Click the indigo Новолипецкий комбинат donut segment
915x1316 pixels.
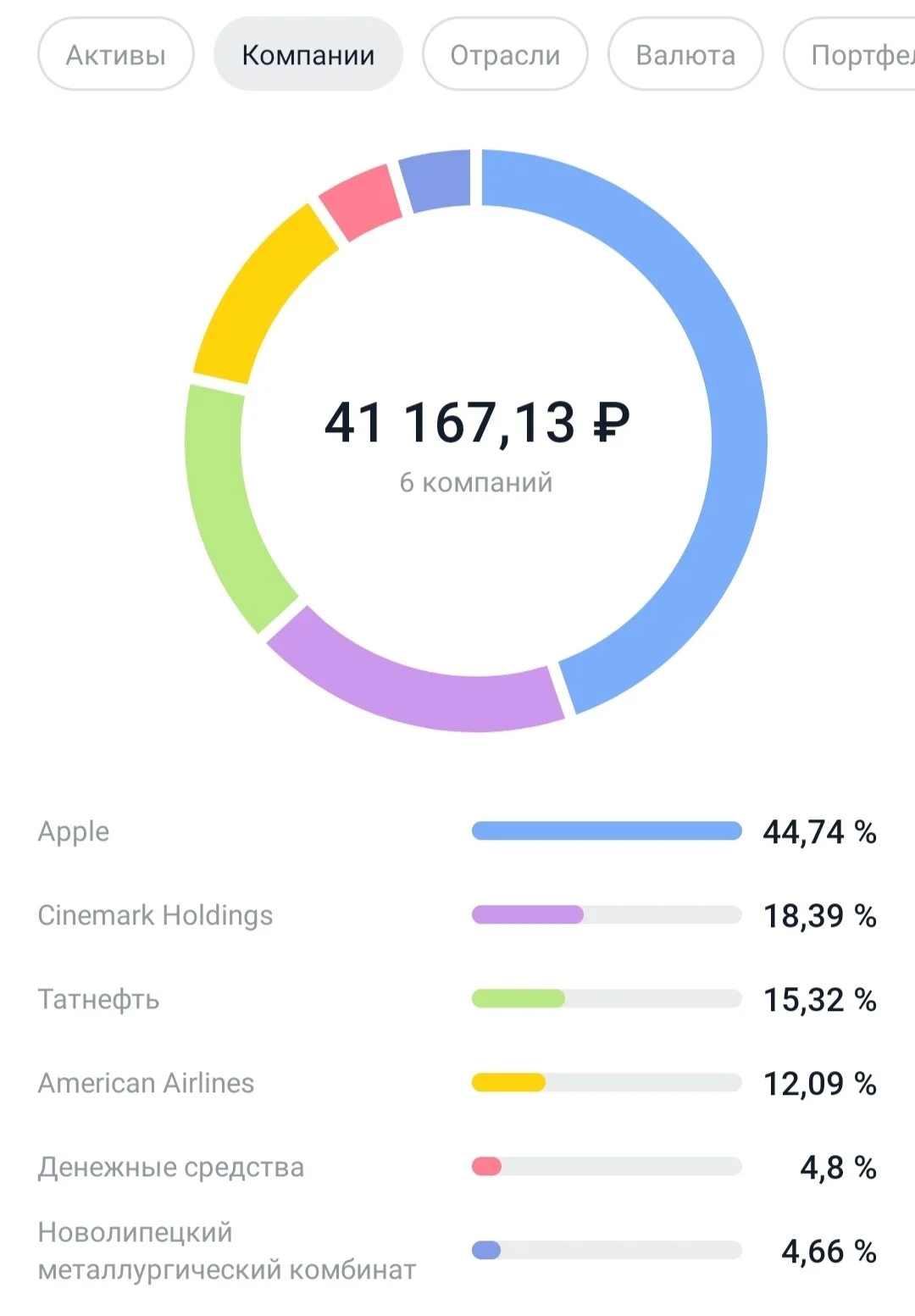pyautogui.click(x=438, y=180)
